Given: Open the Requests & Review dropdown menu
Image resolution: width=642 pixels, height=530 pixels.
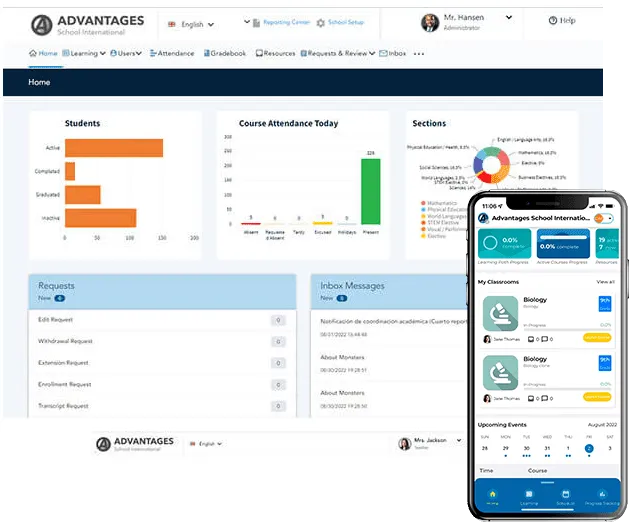Looking at the screenshot, I should tap(337, 54).
